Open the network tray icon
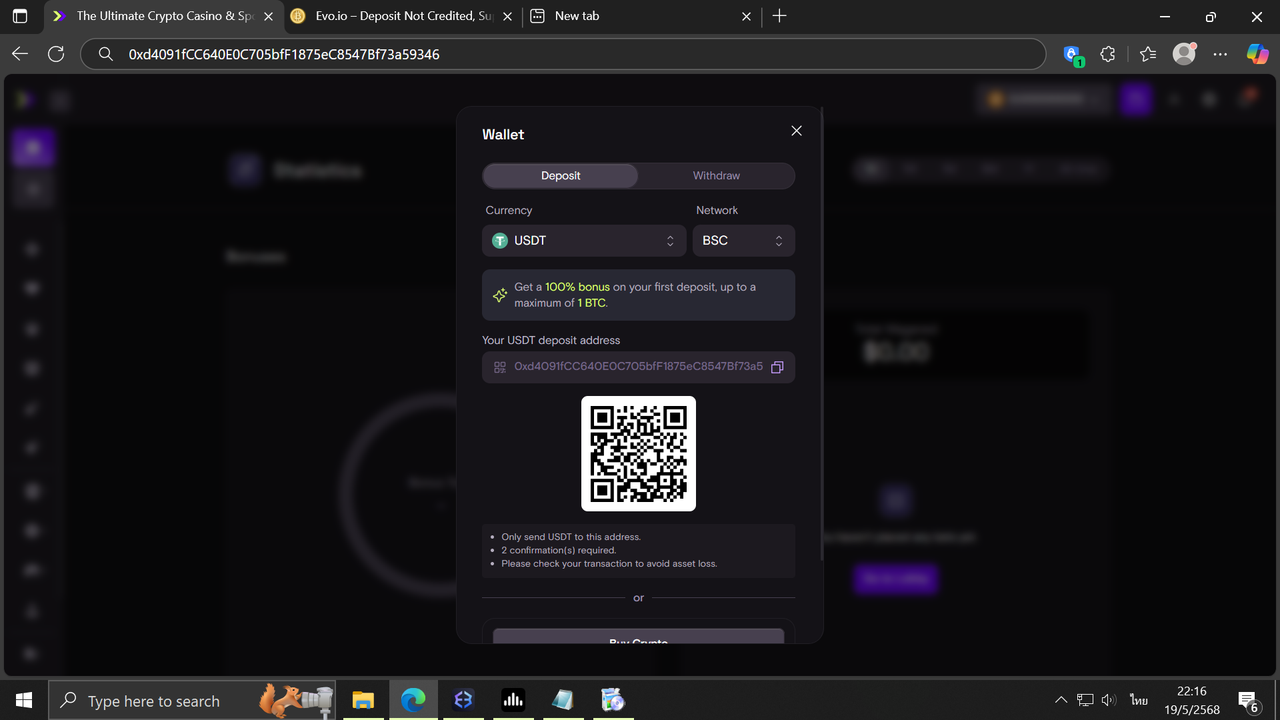Viewport: 1280px width, 720px height. [1085, 700]
